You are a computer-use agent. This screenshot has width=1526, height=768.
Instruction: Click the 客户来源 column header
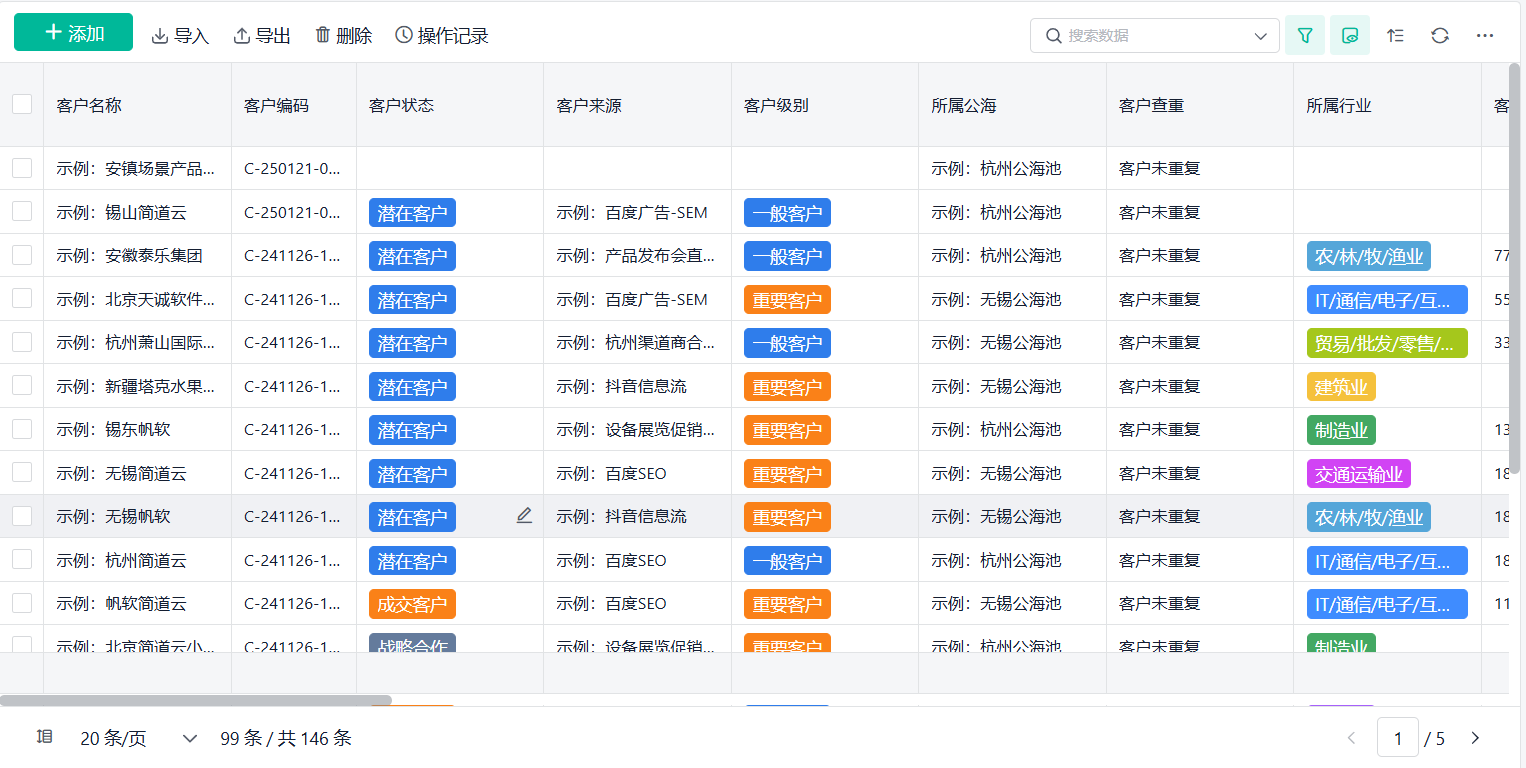click(638, 105)
